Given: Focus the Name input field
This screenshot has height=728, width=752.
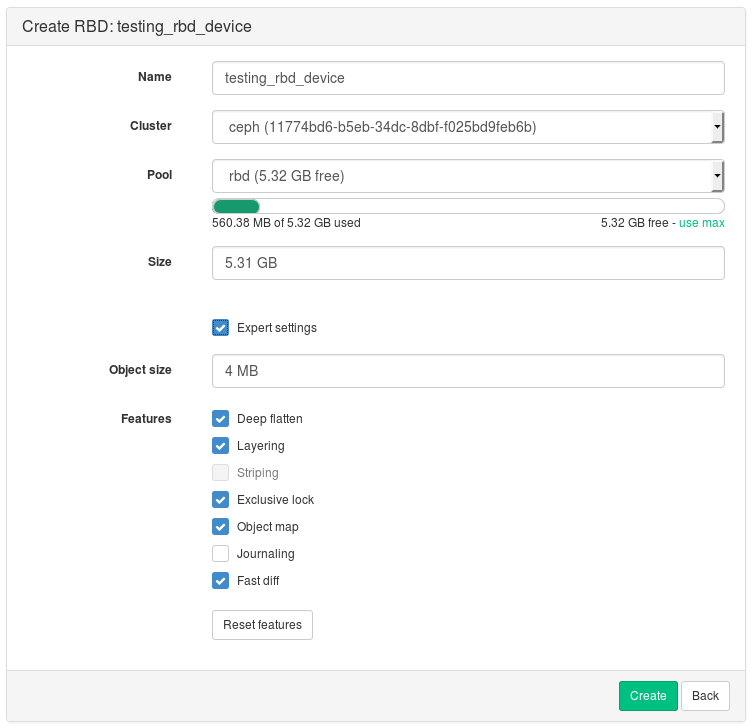Looking at the screenshot, I should (x=468, y=78).
